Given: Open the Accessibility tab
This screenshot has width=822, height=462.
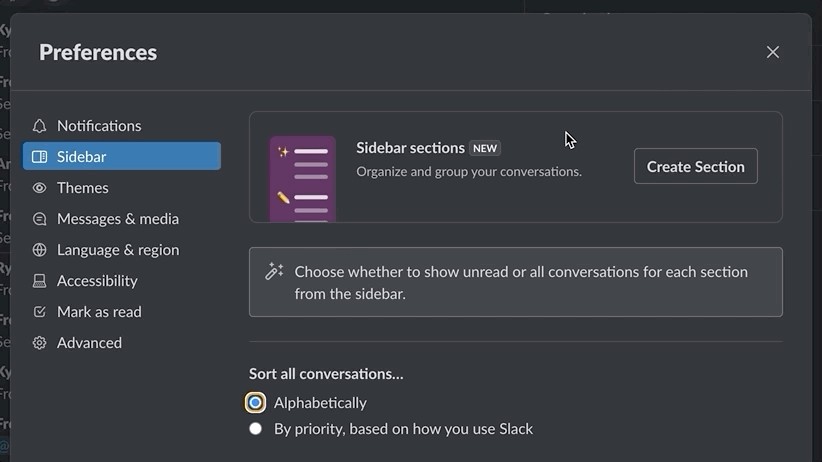Looking at the screenshot, I should 122,281.
